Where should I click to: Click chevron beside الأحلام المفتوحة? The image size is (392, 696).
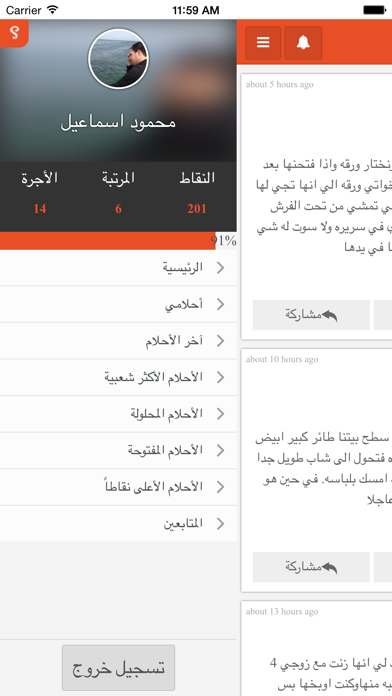220,451
